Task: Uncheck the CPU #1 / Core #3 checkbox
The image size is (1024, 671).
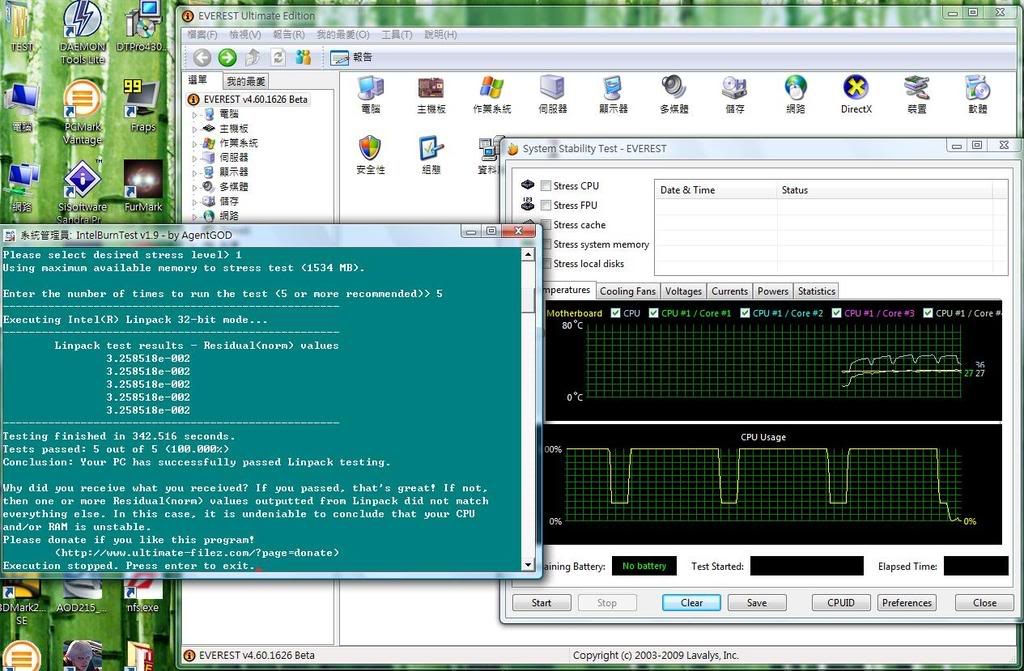Action: click(x=836, y=313)
